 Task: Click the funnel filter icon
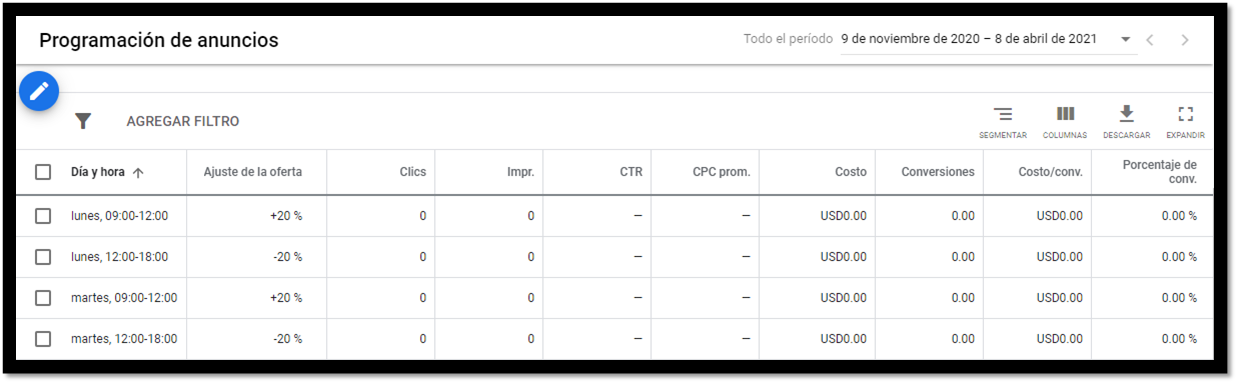tap(83, 121)
